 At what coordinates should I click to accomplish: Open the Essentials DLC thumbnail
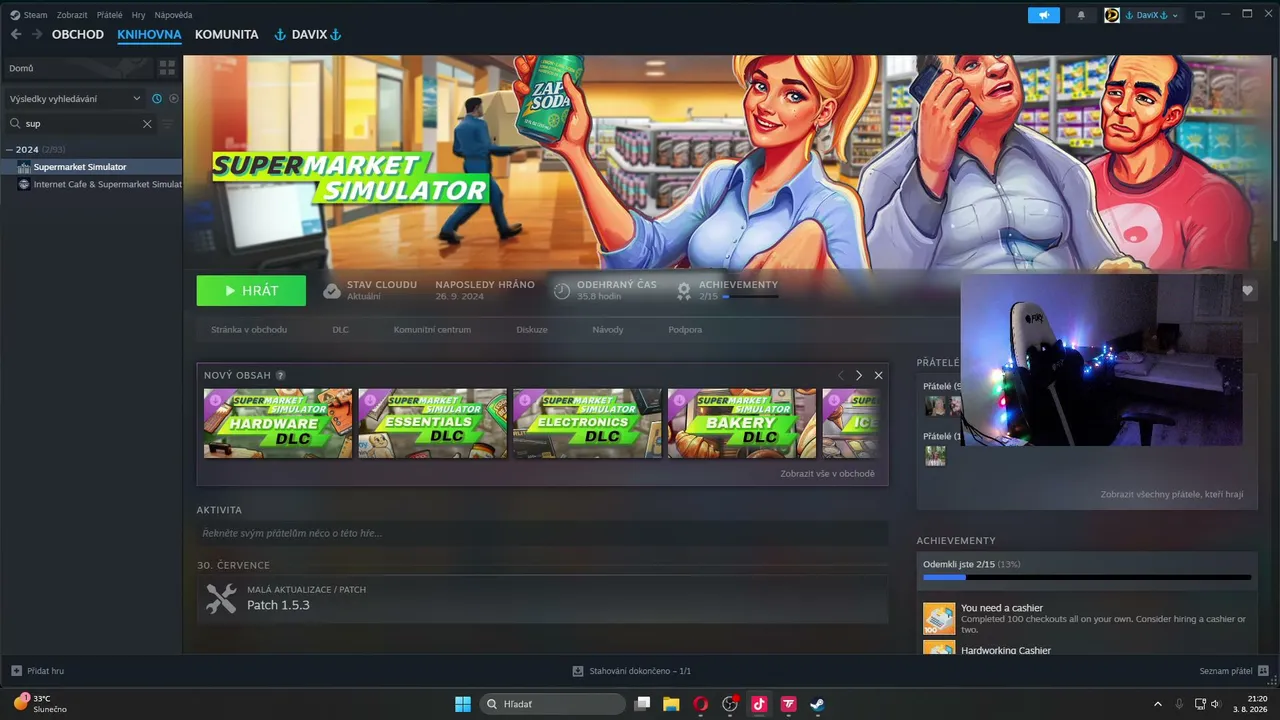point(433,423)
